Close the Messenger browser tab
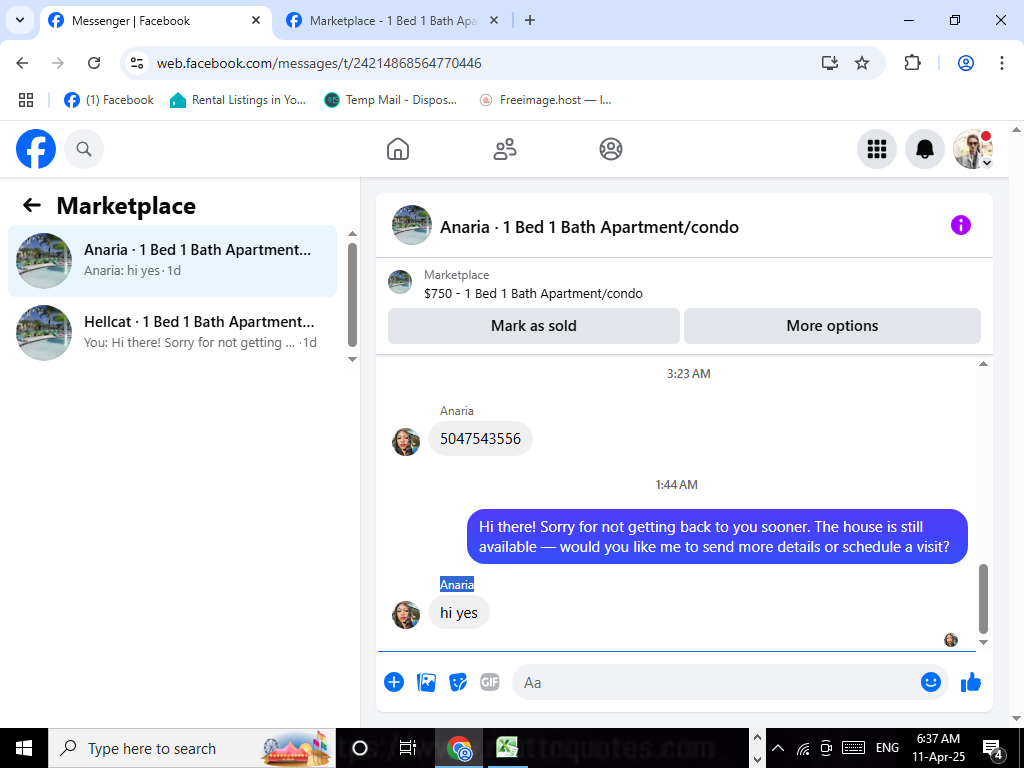 256,21
